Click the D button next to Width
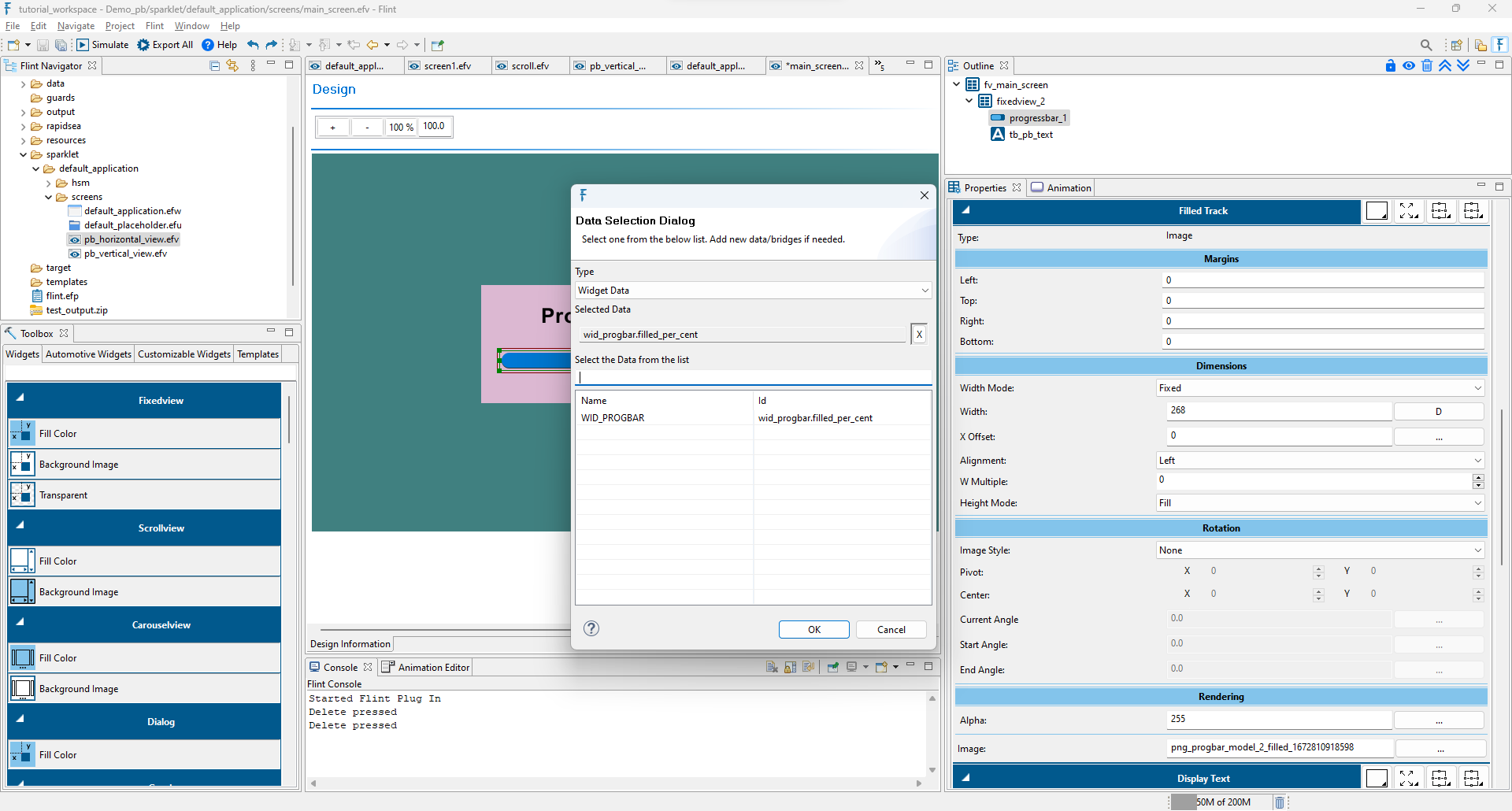 pyautogui.click(x=1438, y=412)
